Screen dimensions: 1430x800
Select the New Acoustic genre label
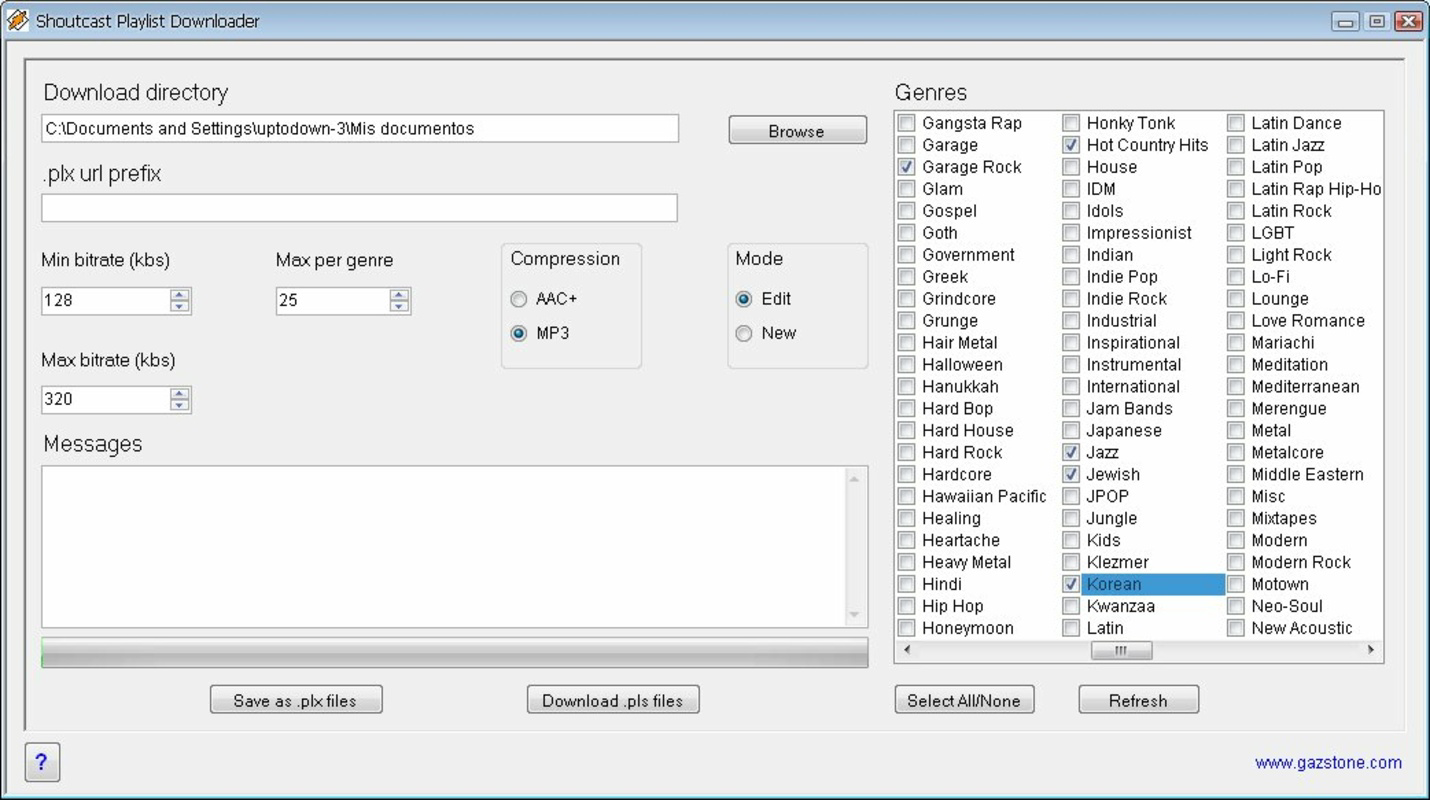coord(1302,628)
